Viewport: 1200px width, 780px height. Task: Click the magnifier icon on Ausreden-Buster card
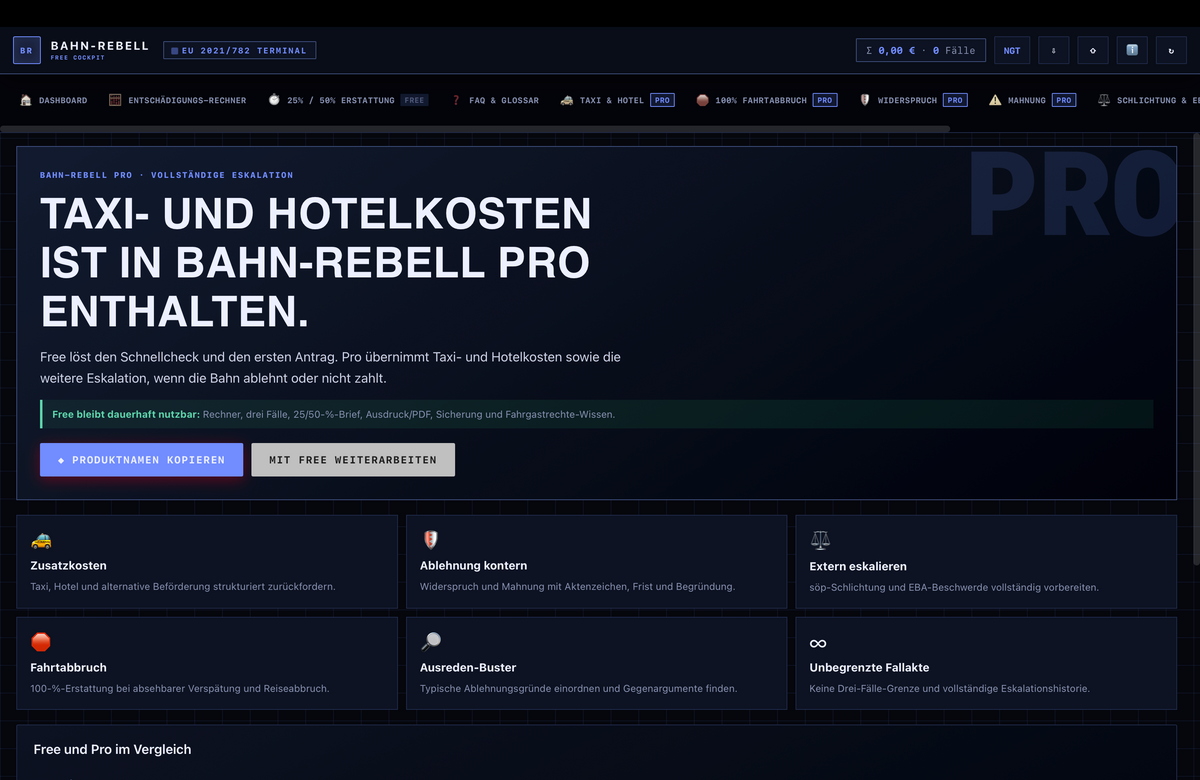tap(431, 642)
